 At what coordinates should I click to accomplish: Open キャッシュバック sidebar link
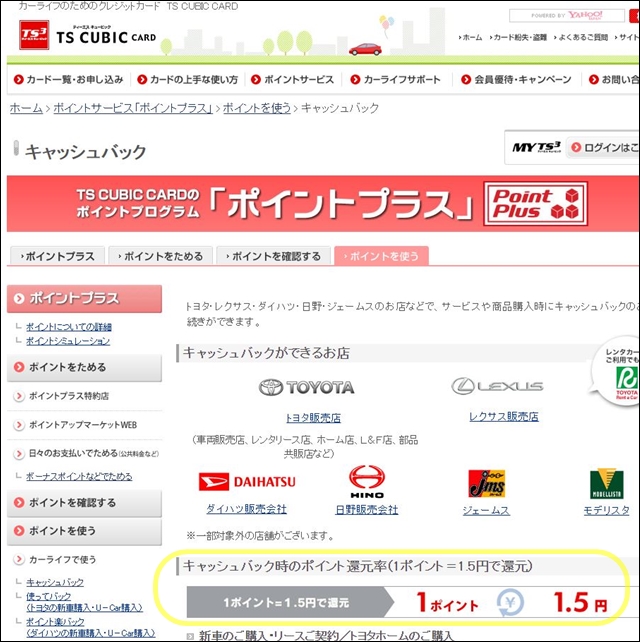(x=55, y=582)
